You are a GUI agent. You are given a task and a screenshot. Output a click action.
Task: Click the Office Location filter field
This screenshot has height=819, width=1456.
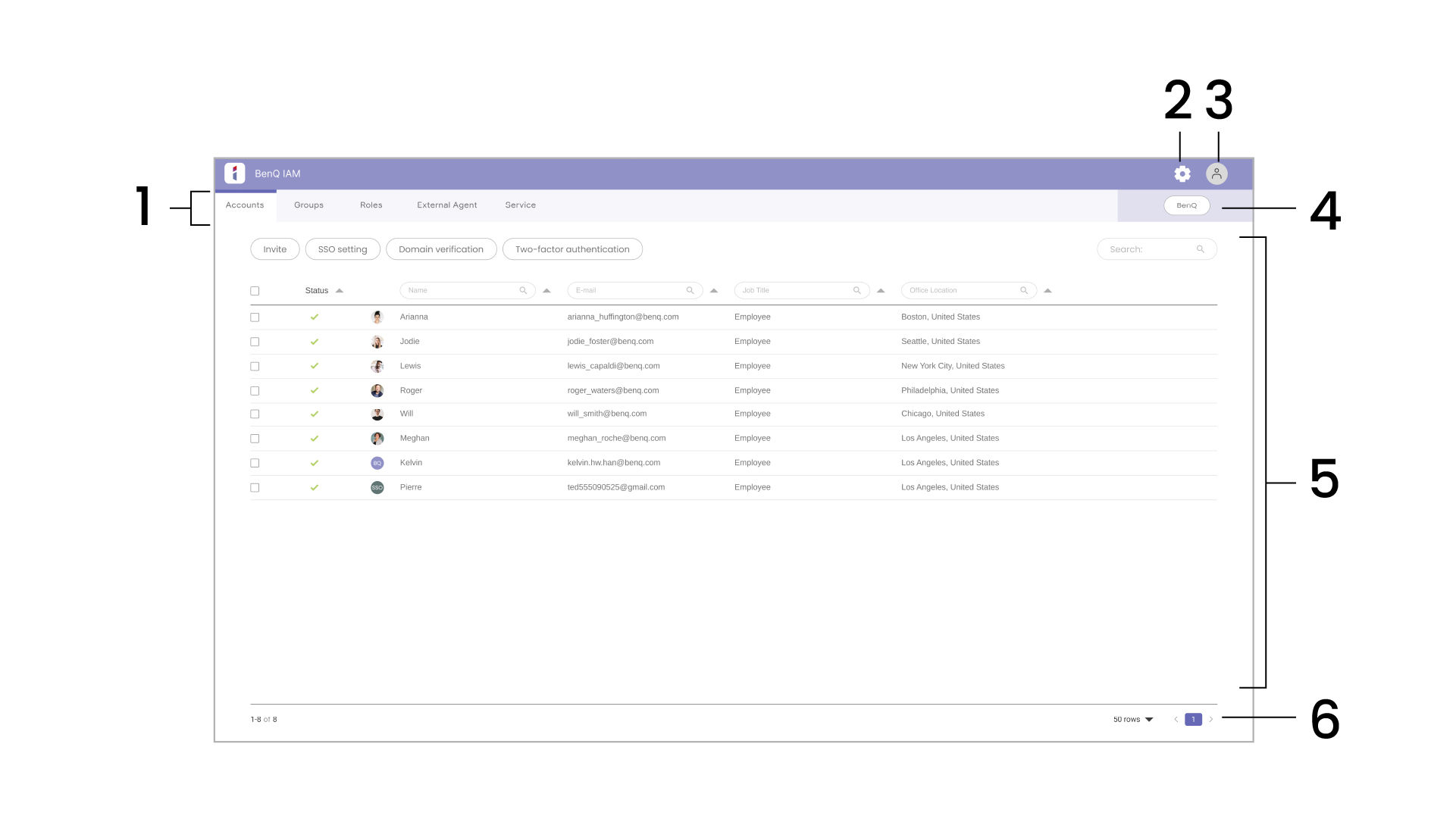[x=959, y=291]
